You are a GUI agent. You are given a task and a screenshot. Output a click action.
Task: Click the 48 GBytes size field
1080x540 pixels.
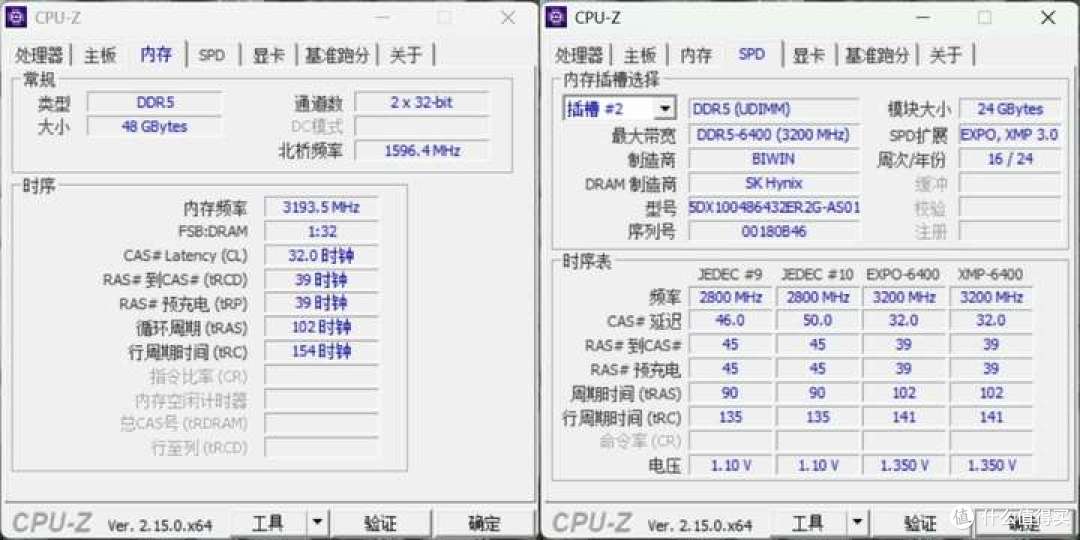[154, 127]
